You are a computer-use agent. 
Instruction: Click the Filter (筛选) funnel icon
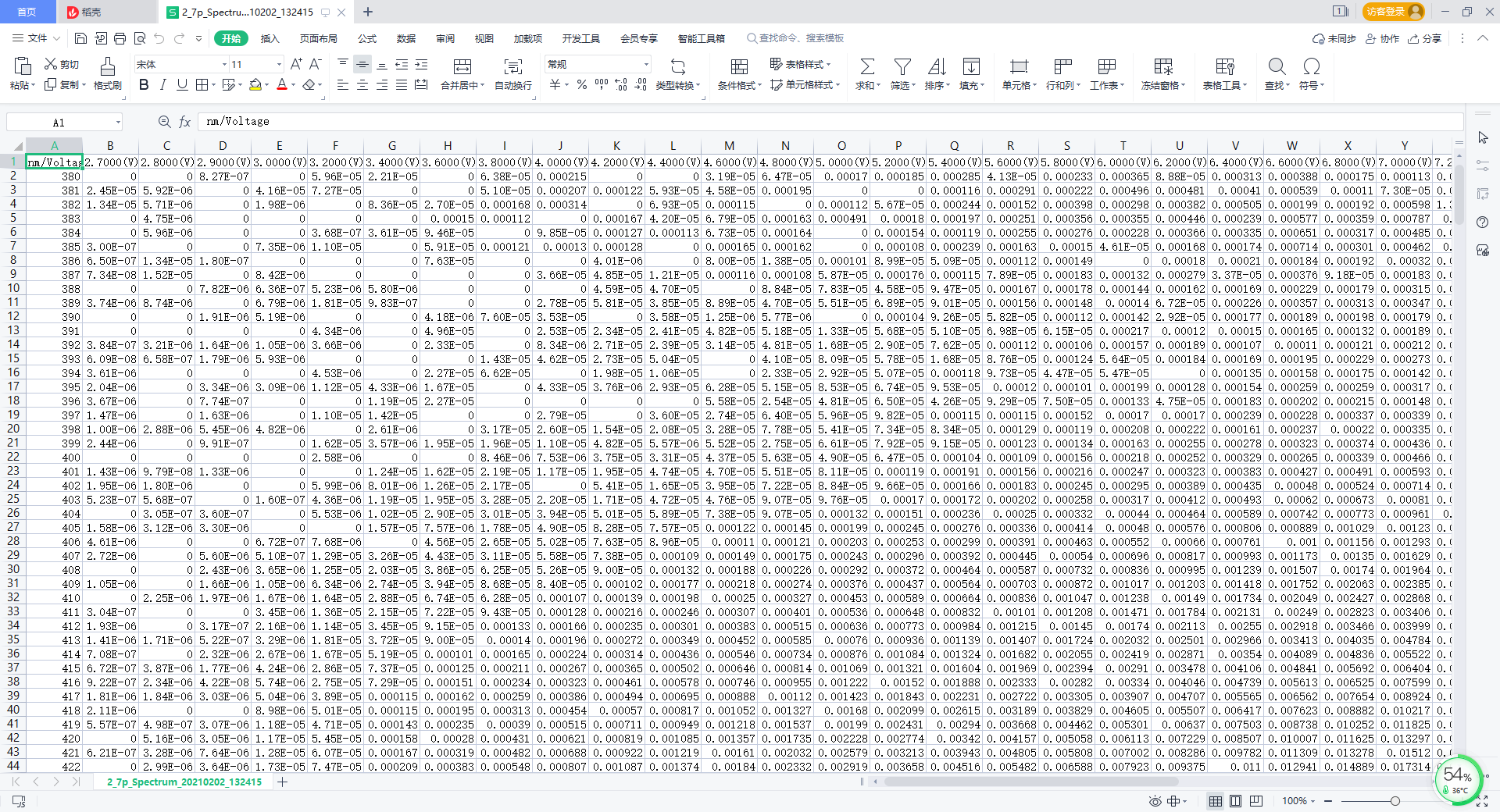(x=902, y=66)
